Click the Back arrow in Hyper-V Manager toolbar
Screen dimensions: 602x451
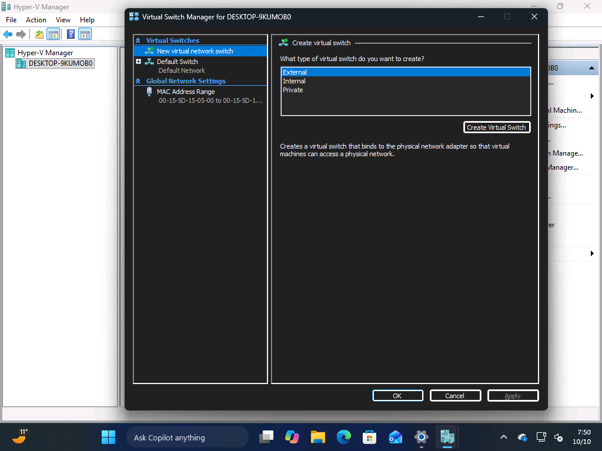pyautogui.click(x=7, y=34)
